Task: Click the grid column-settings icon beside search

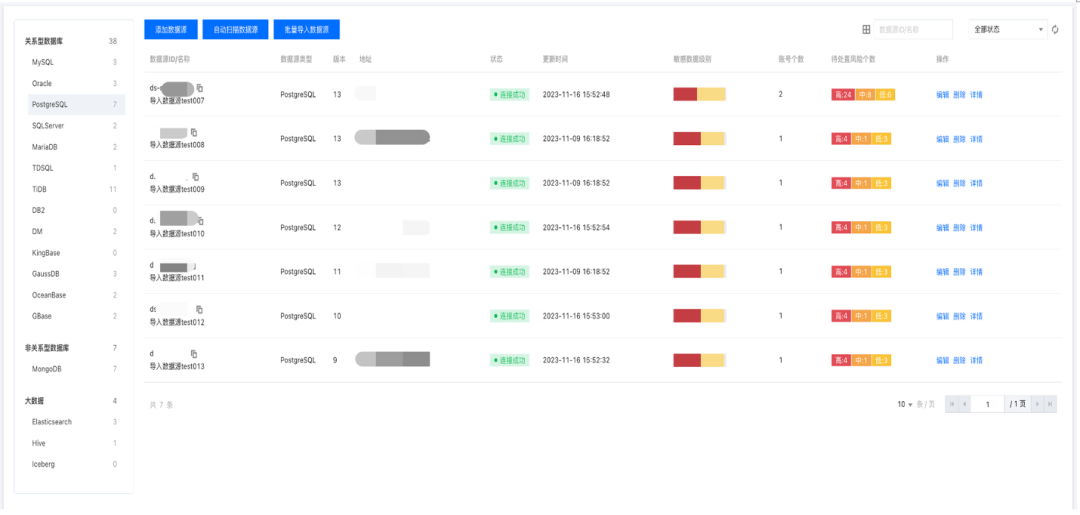Action: click(866, 30)
